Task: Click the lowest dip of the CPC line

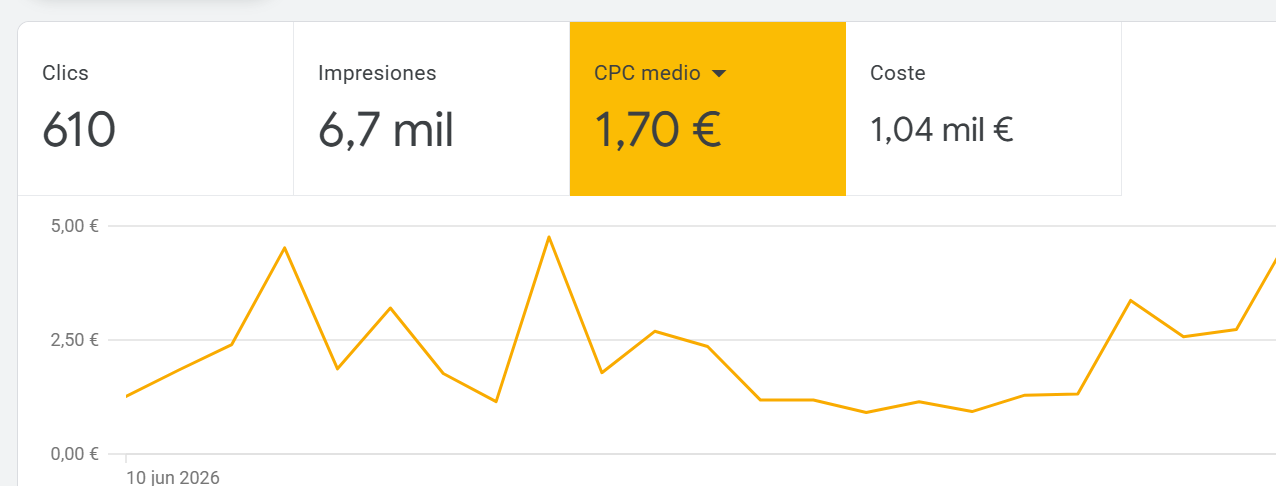Action: click(x=866, y=412)
